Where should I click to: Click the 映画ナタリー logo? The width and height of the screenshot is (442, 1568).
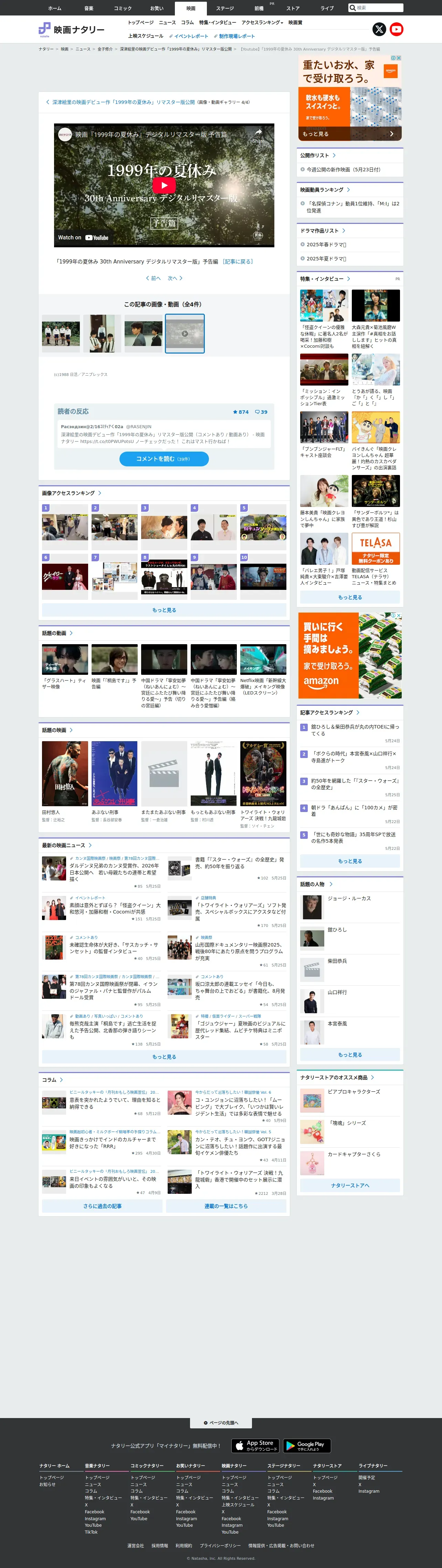point(72,29)
